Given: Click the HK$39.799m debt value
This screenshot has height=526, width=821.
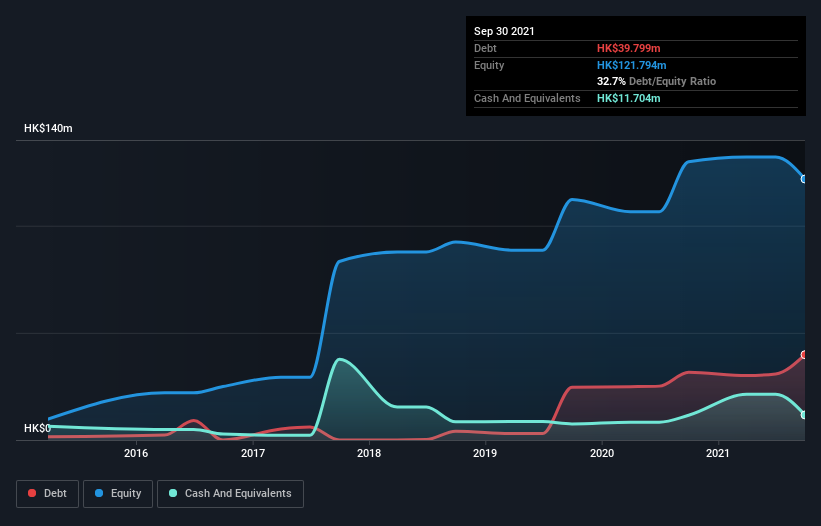Looking at the screenshot, I should point(628,48).
